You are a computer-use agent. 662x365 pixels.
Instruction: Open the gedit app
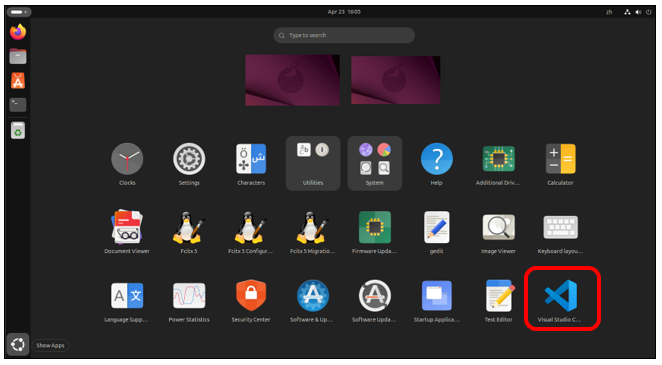(x=437, y=232)
